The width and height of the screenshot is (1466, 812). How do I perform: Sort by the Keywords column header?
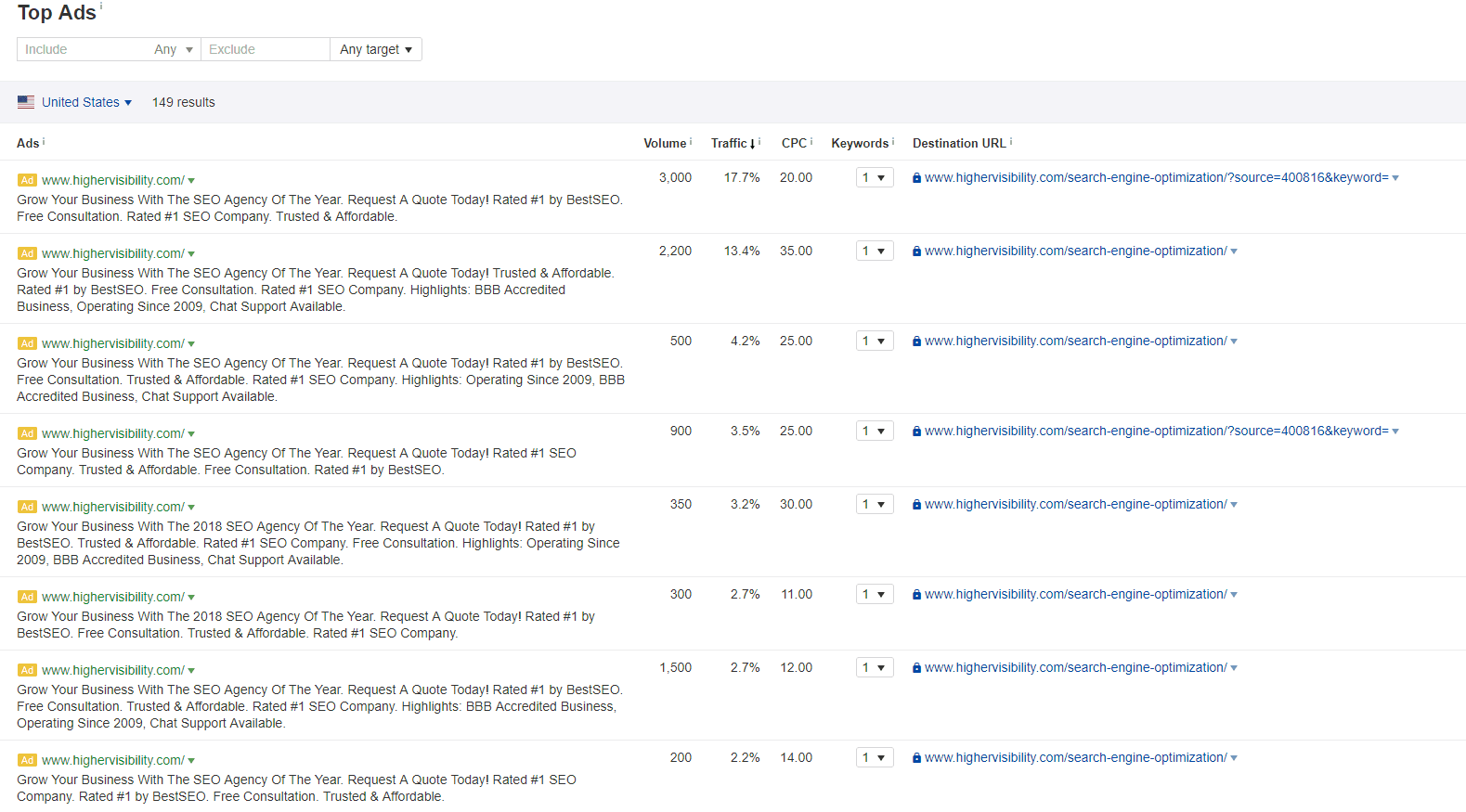[860, 143]
